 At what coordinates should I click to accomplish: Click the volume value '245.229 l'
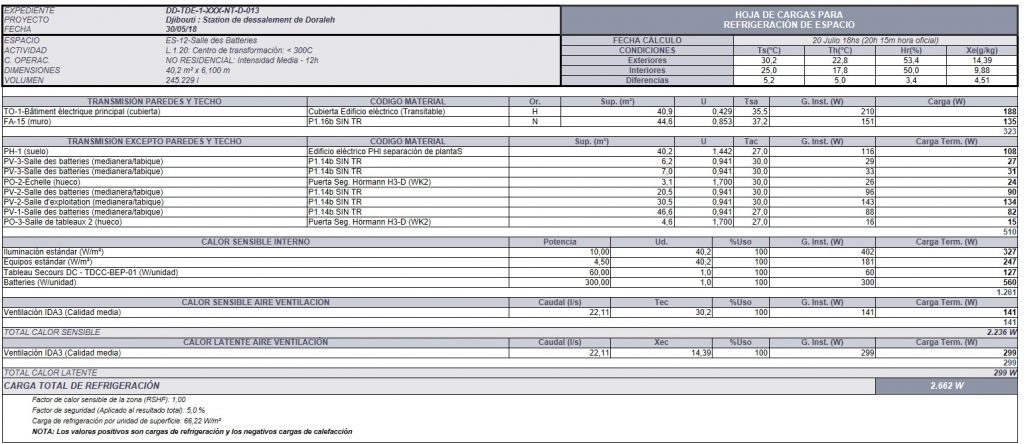(184, 80)
